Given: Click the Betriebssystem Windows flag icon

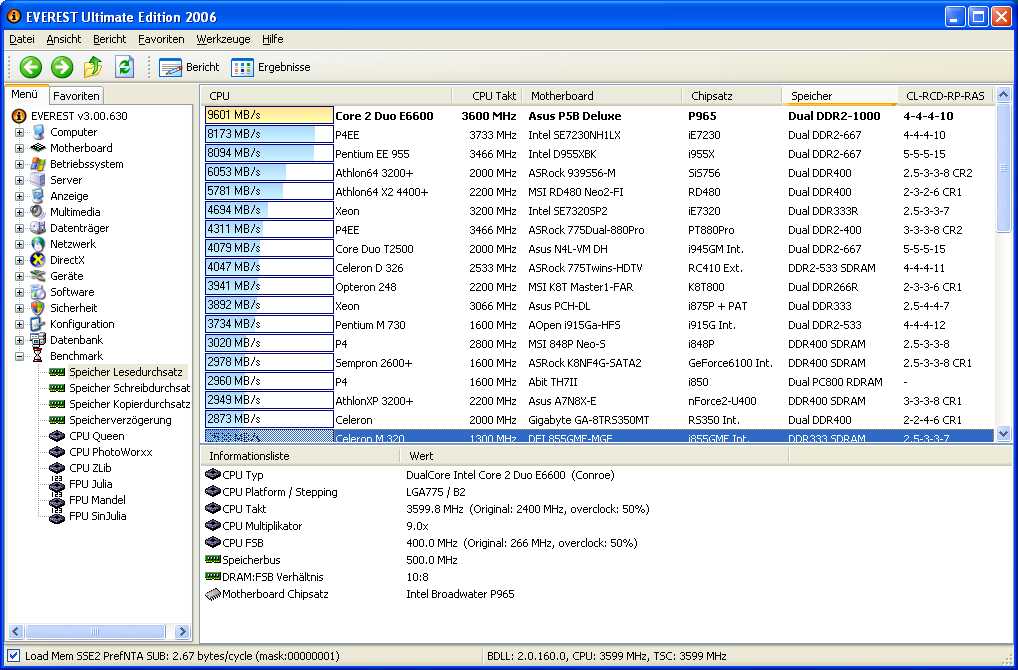Looking at the screenshot, I should point(38,164).
